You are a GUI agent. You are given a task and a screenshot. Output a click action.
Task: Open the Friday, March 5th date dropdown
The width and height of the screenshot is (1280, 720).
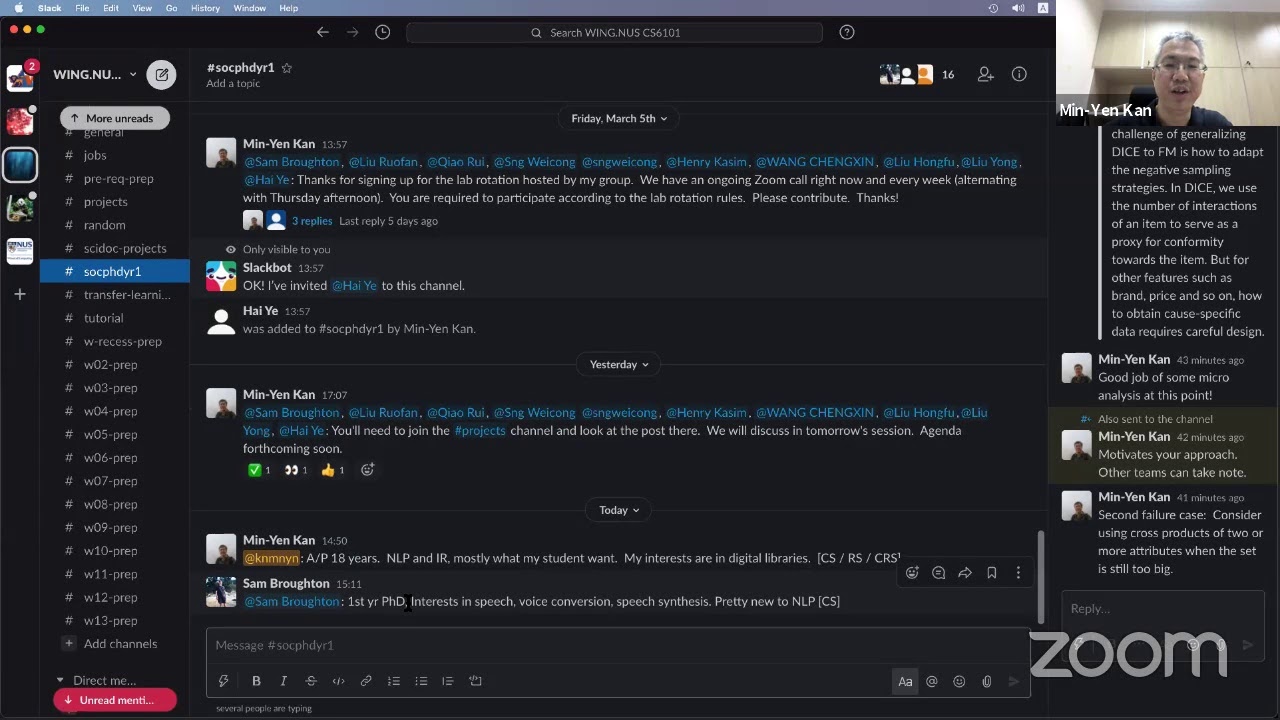619,118
